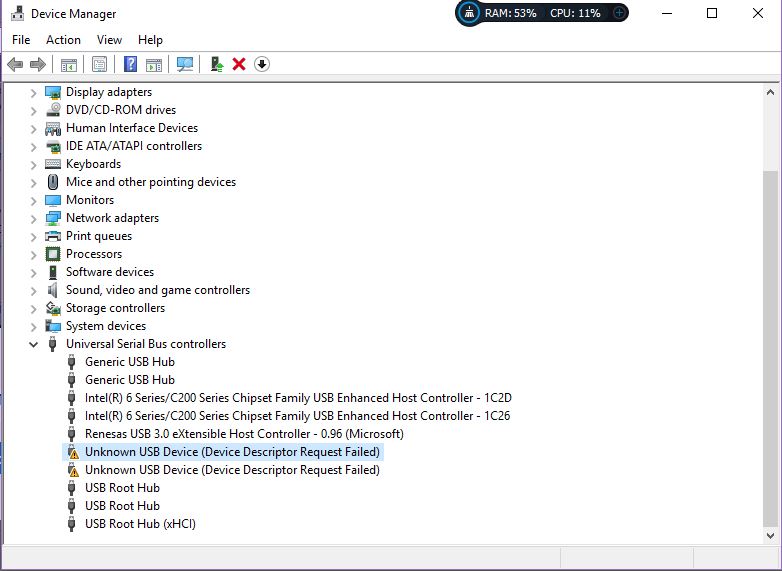Expand the Monitors node

coord(33,200)
